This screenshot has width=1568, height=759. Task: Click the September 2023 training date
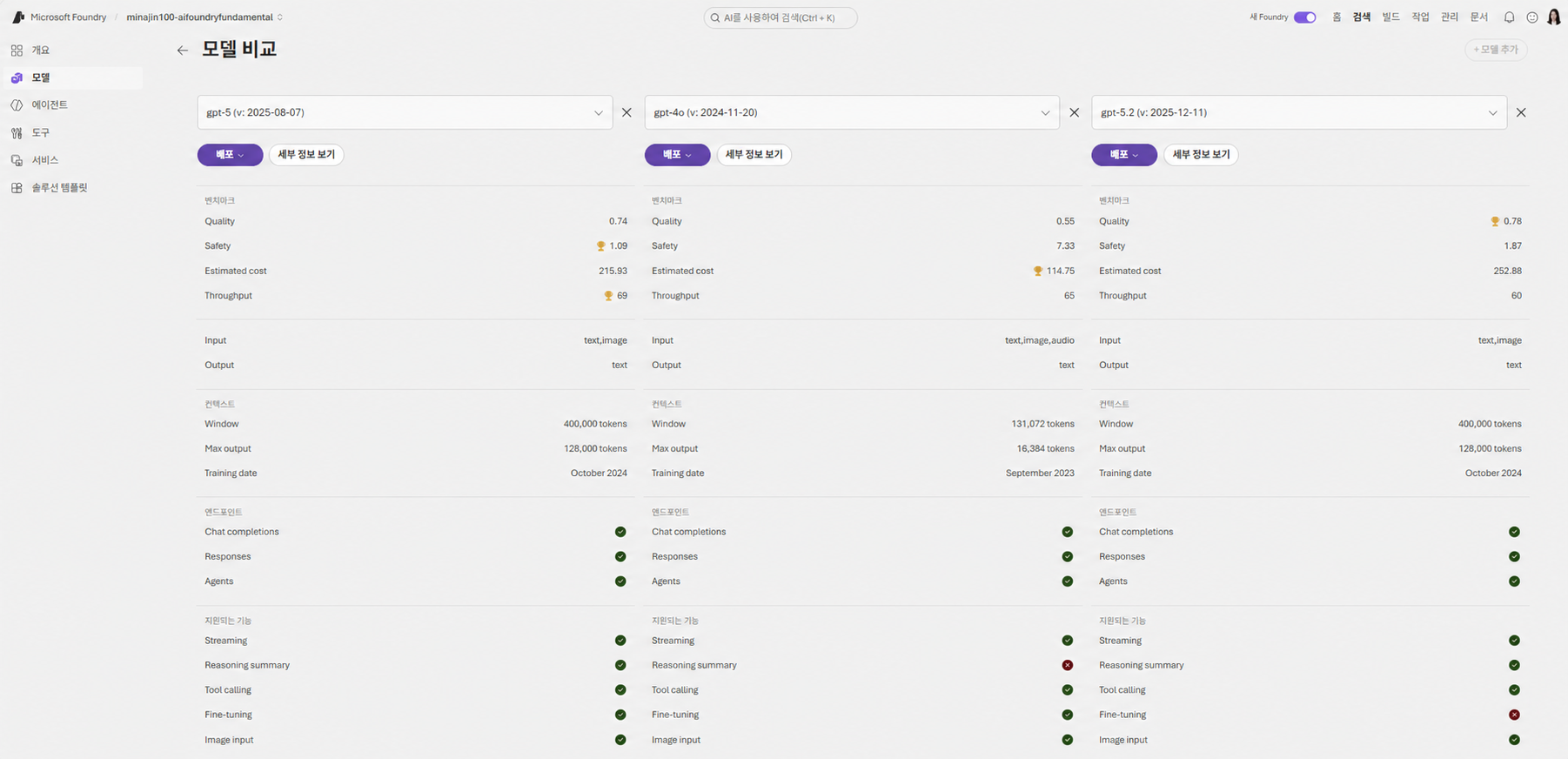coord(1040,474)
